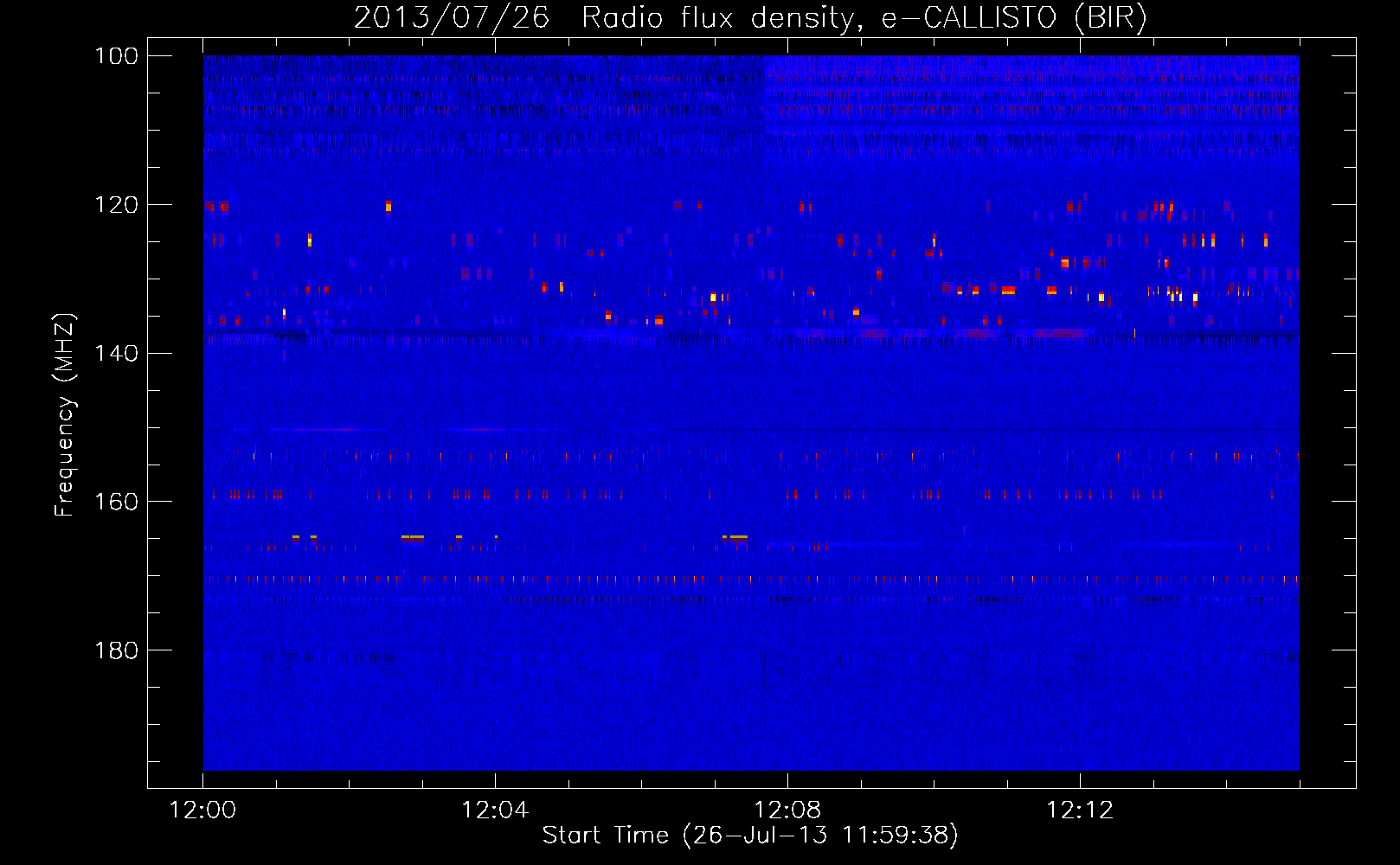1400x865 pixels.
Task: Click the 160 frequency tick label
Action: click(116, 502)
